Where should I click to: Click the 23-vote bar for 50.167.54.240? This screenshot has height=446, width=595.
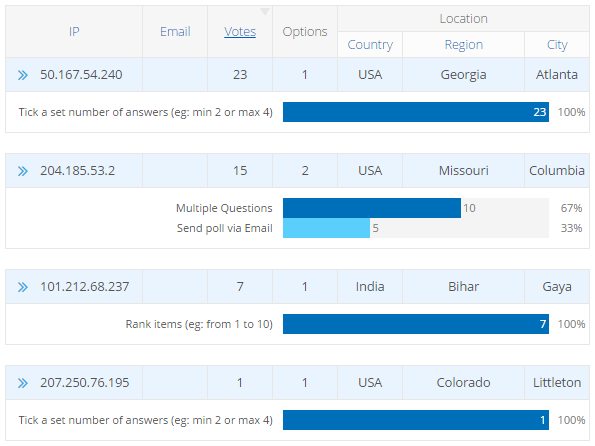[416, 112]
